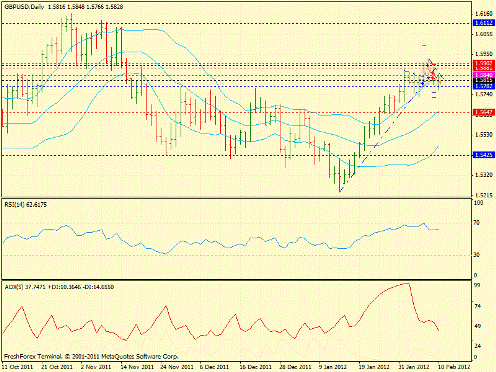496x372 pixels.
Task: Click the 1.5740 price axis value
Action: [x=484, y=94]
